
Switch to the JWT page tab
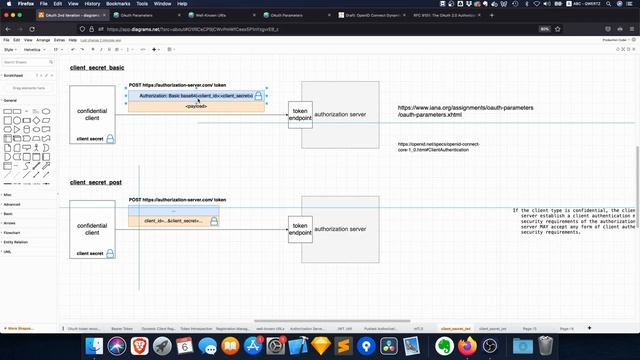[344, 329]
